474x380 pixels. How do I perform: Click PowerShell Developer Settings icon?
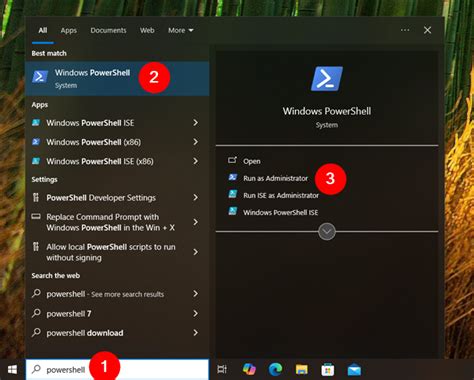tap(36, 197)
